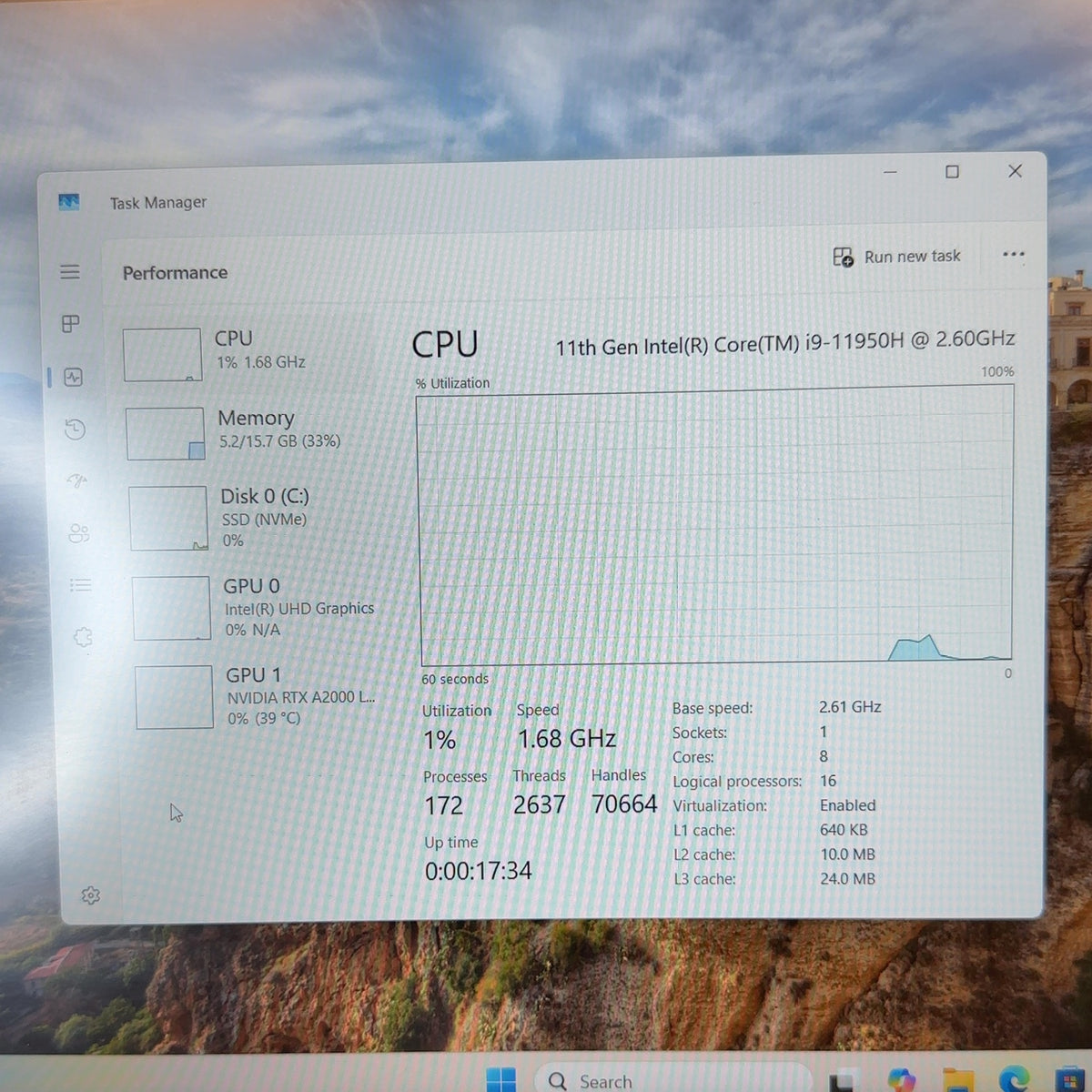Maximize the Task Manager window
Image resolution: width=1092 pixels, height=1092 pixels.
tap(952, 171)
